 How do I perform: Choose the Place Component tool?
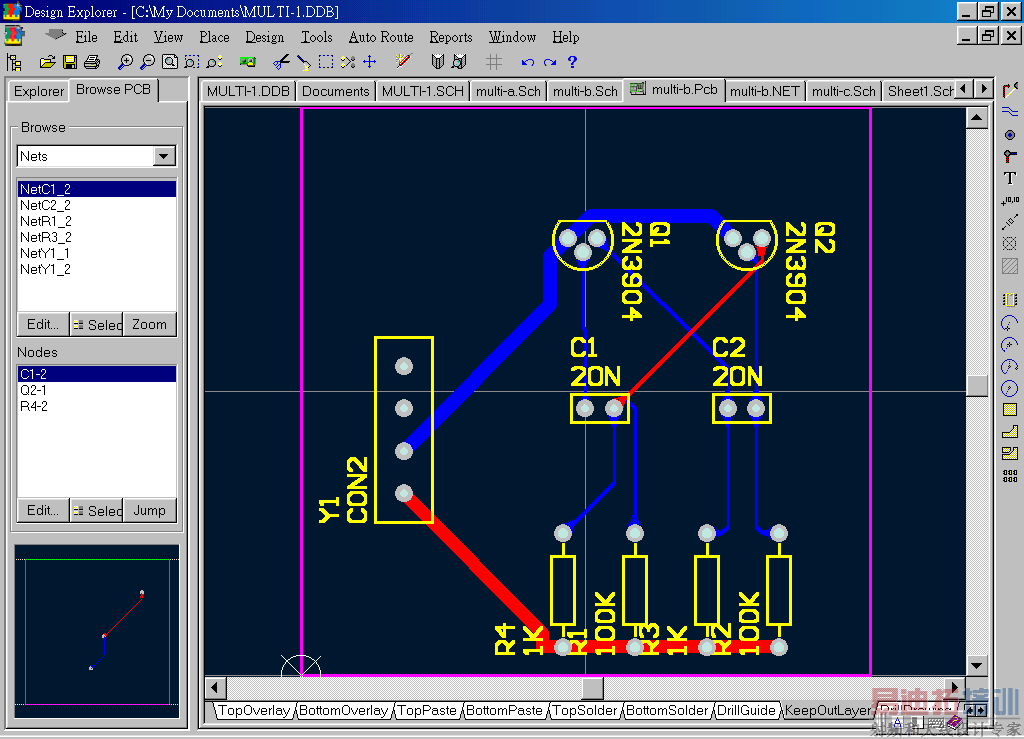(x=1009, y=300)
